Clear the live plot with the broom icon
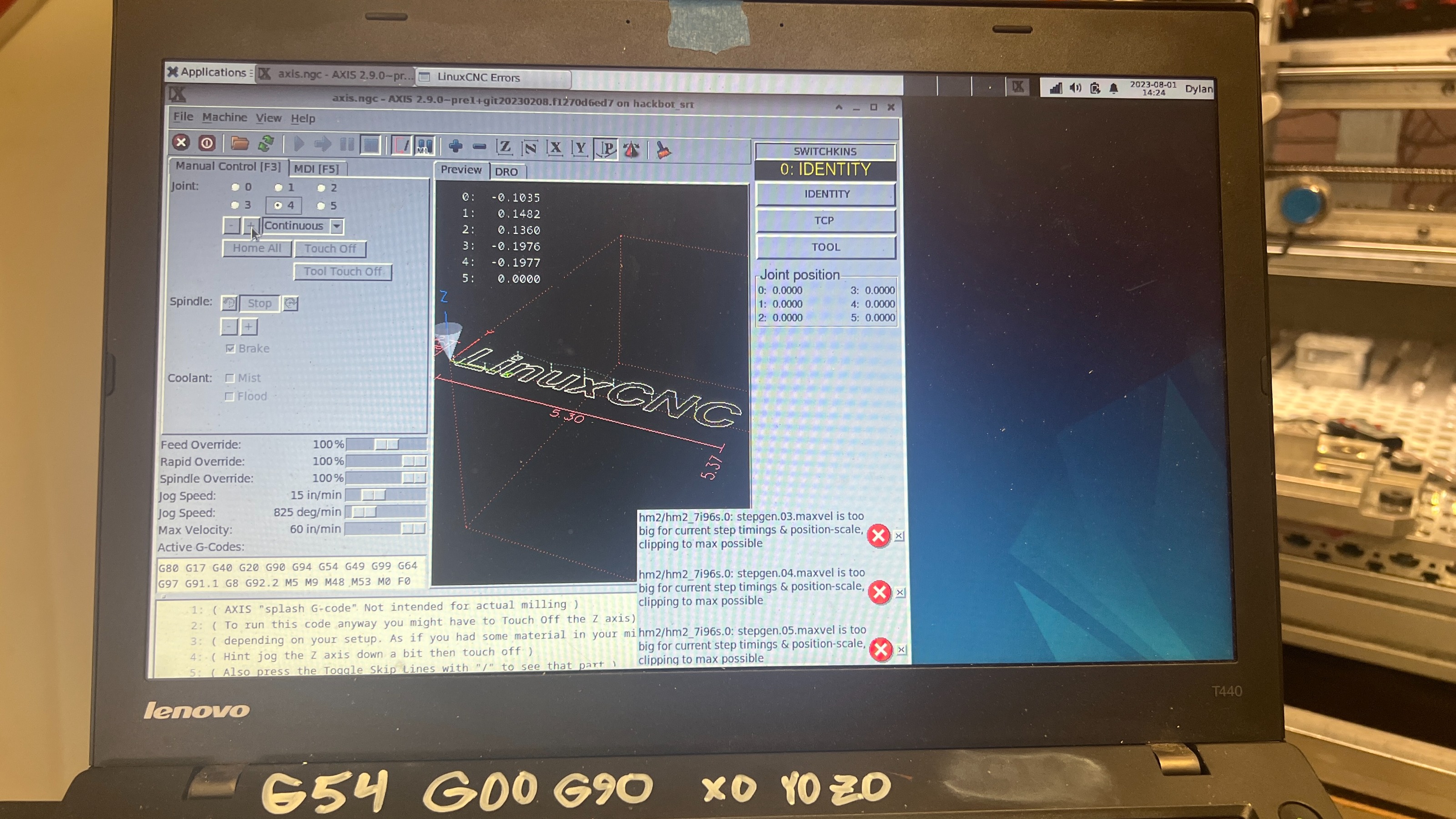The height and width of the screenshot is (819, 1456). click(x=663, y=150)
